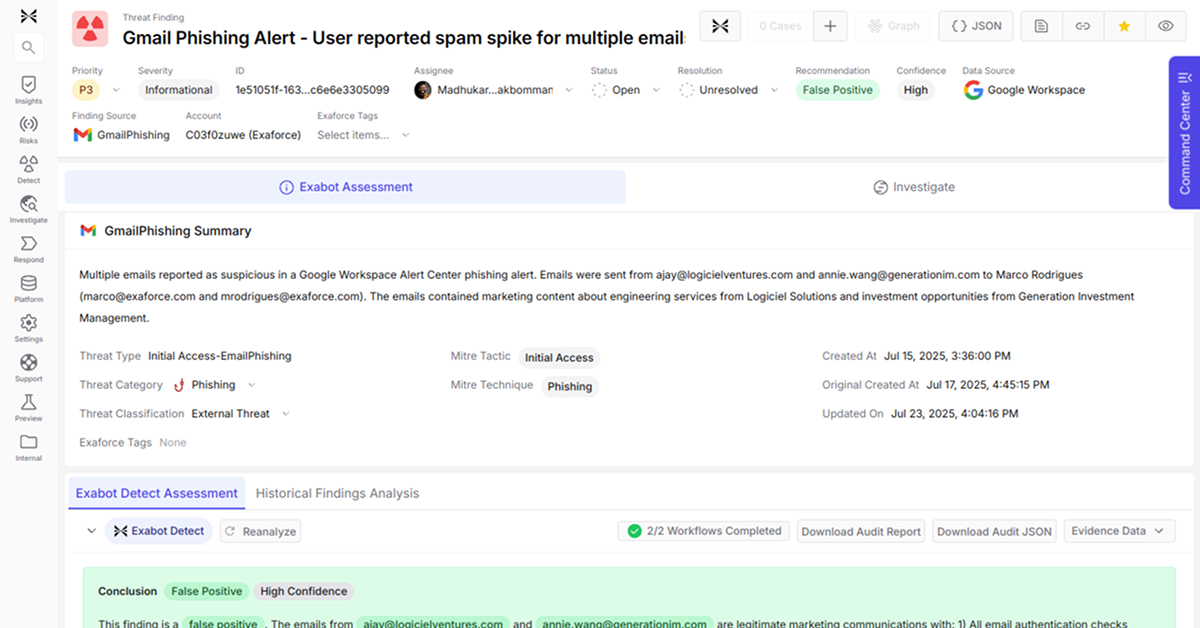Viewport: 1200px width, 628px height.
Task: Click the High confidence badge
Action: point(916,90)
